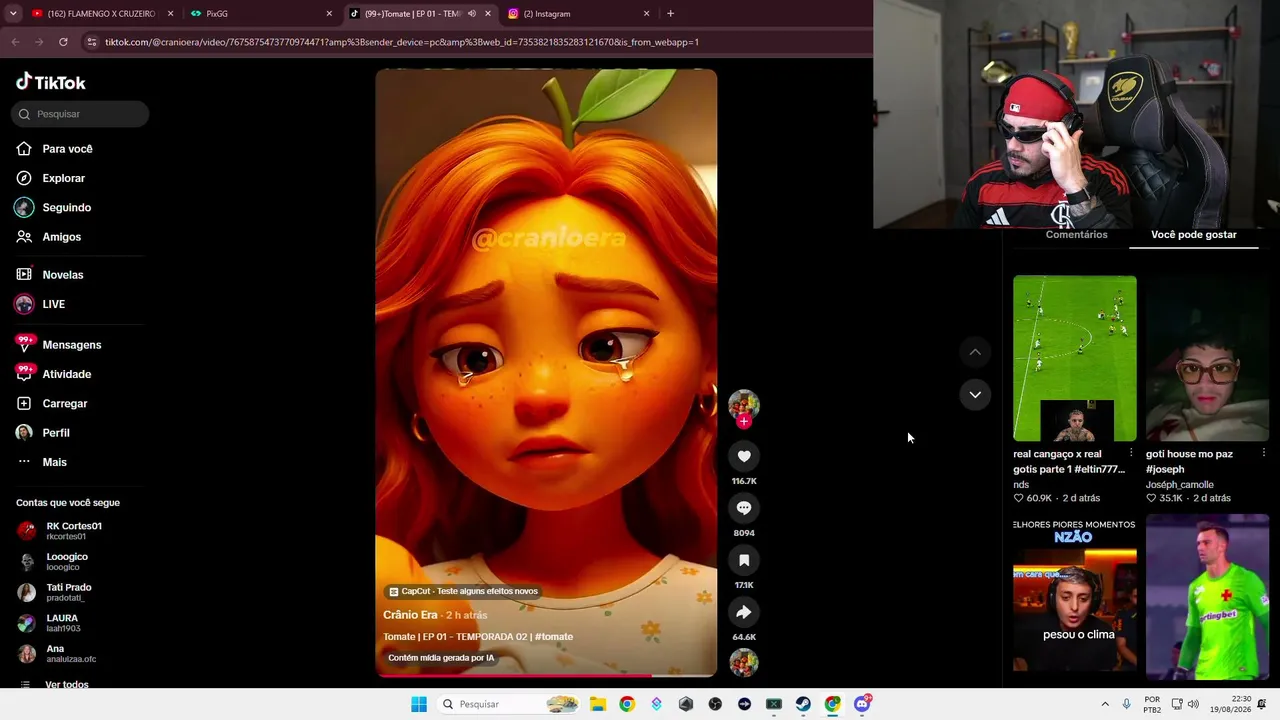This screenshot has height=720, width=1280.
Task: Click the Chrome address bar URL
Action: coord(401,42)
